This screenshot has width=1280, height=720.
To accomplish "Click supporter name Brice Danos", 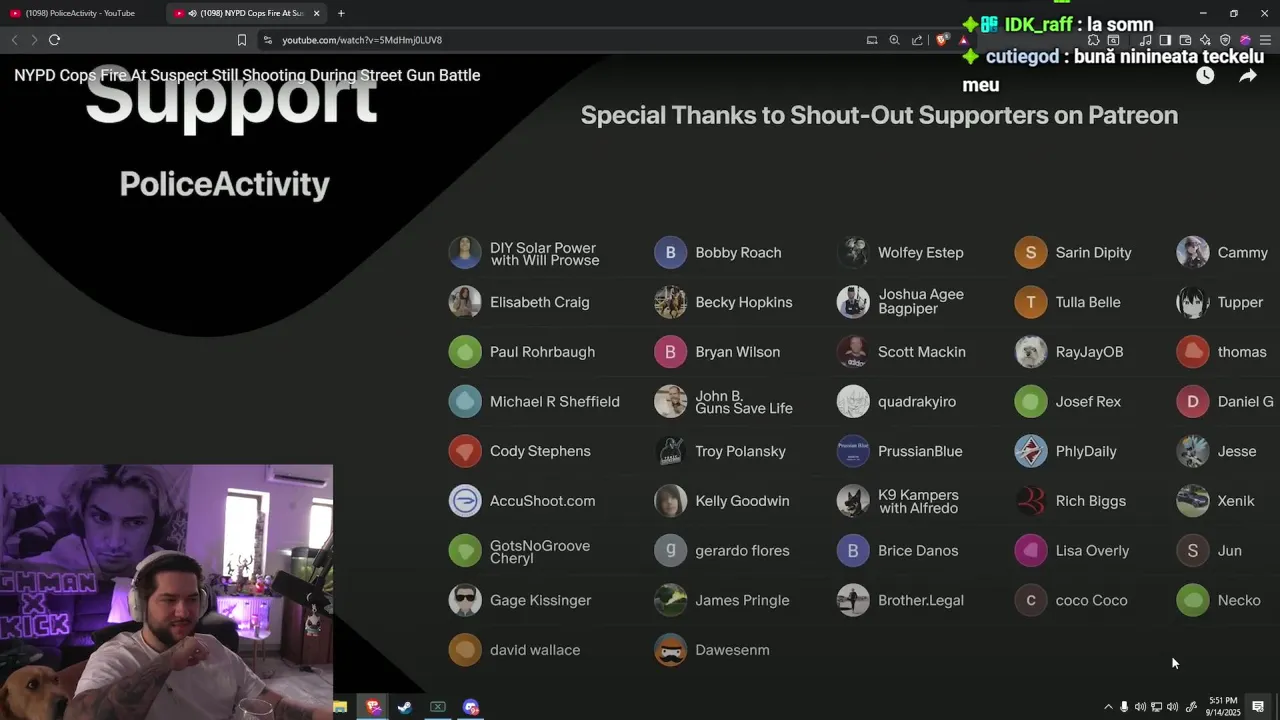I will [x=917, y=551].
